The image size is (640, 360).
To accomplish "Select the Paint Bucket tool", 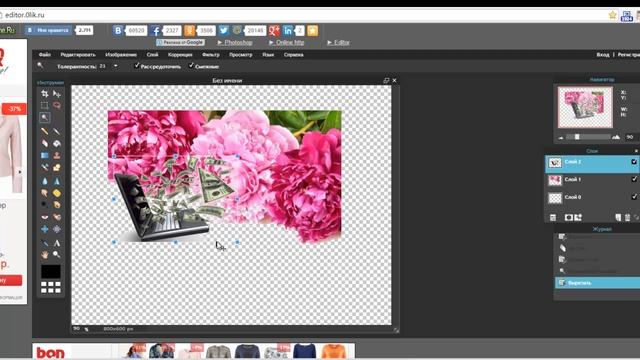I will [57, 143].
